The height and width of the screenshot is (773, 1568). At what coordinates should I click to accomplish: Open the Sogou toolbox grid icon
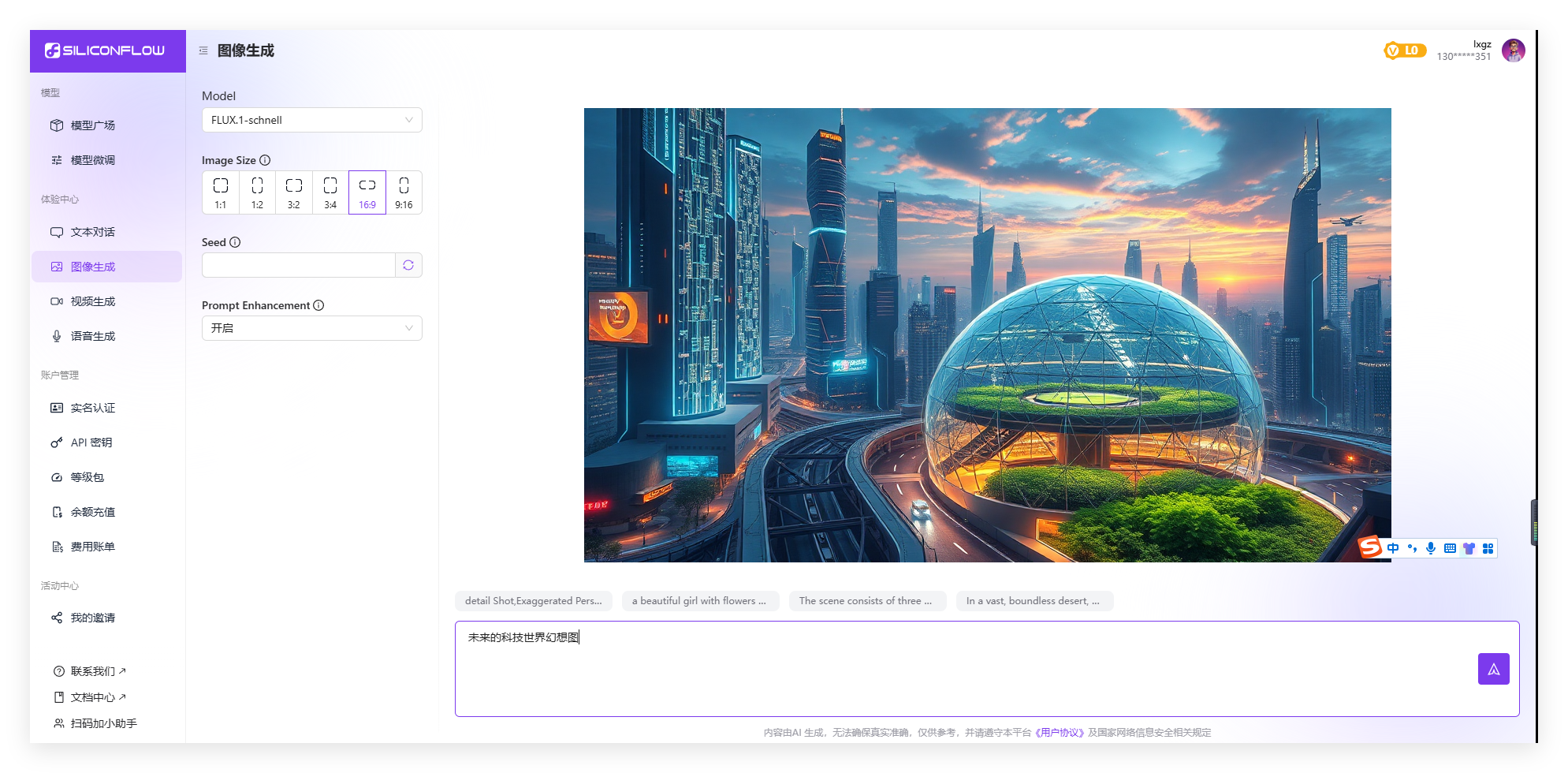1488,548
